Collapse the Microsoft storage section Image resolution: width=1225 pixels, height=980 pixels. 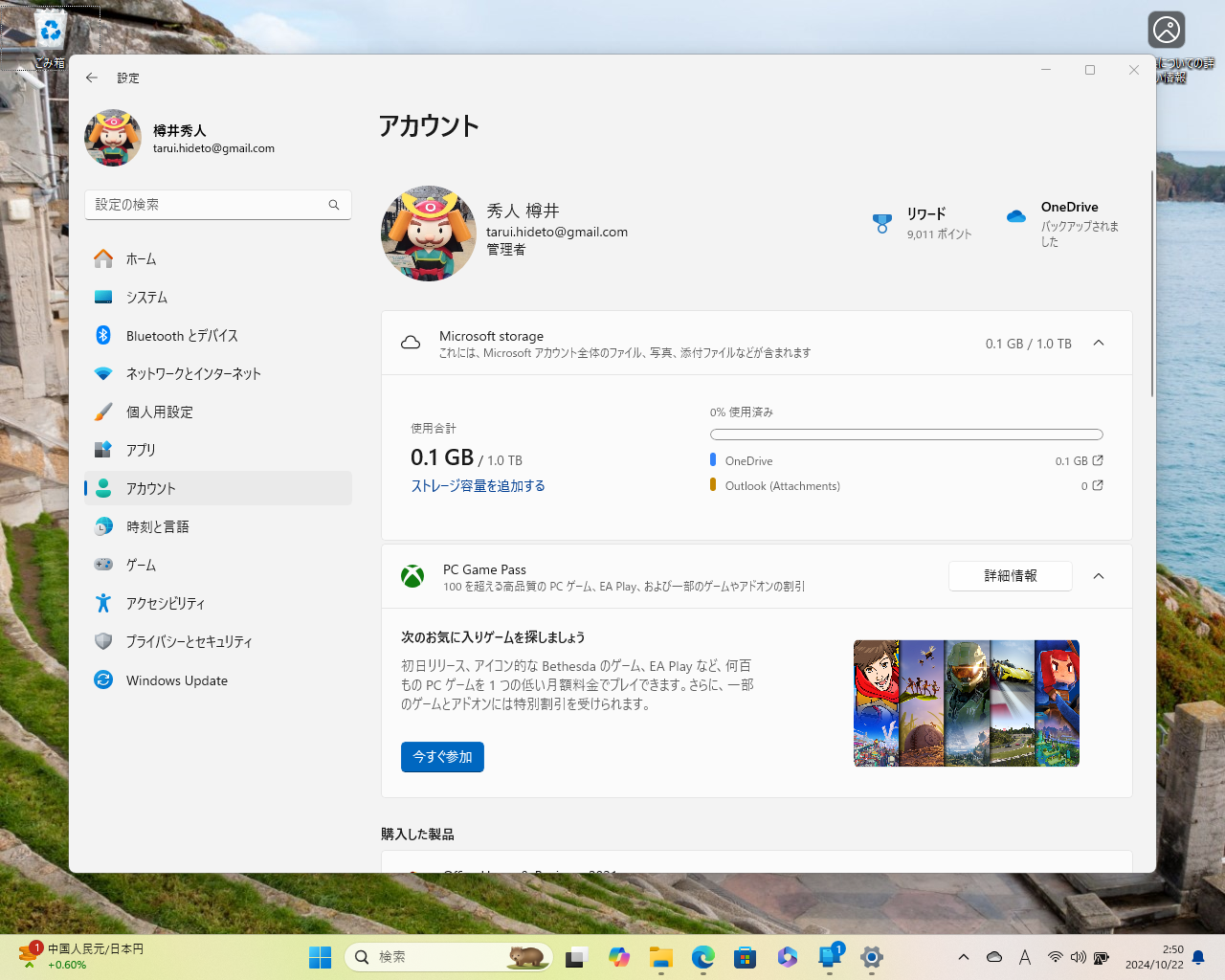[x=1099, y=343]
